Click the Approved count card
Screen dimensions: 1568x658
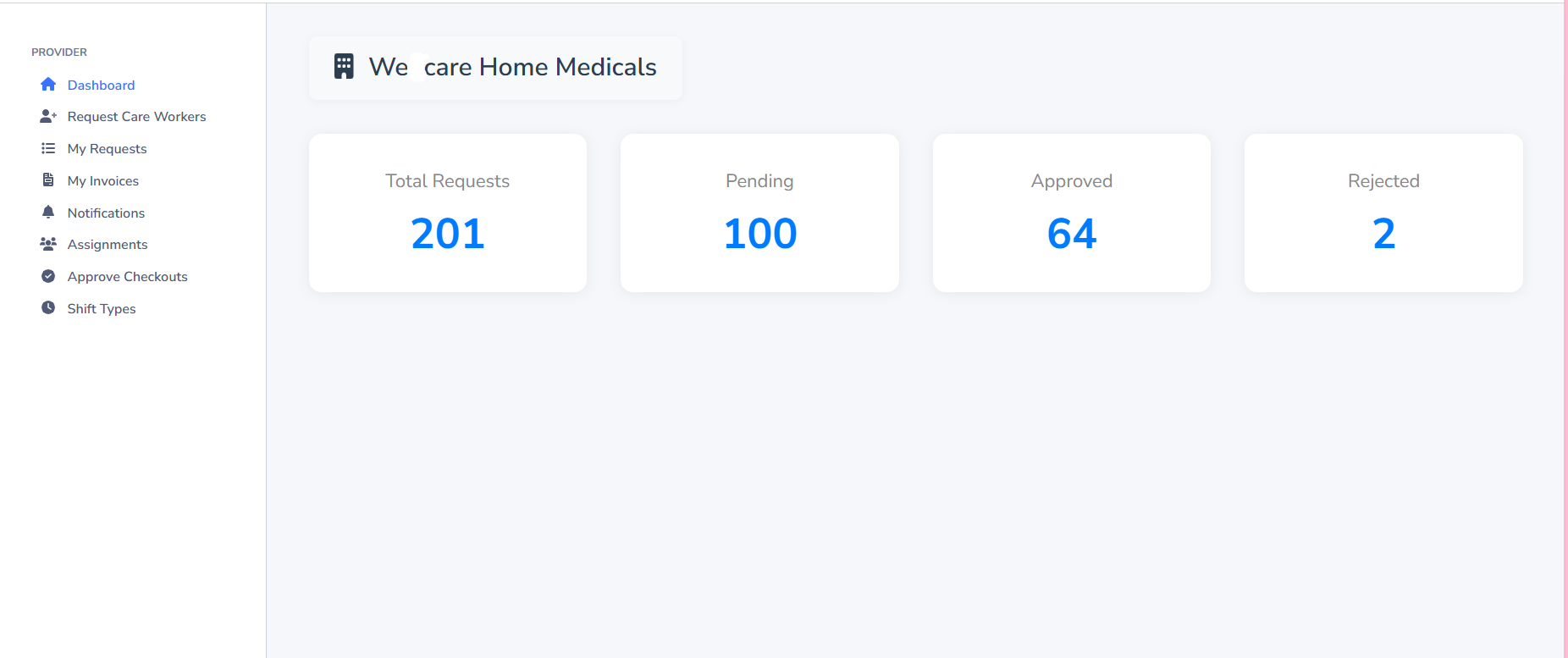(1072, 213)
